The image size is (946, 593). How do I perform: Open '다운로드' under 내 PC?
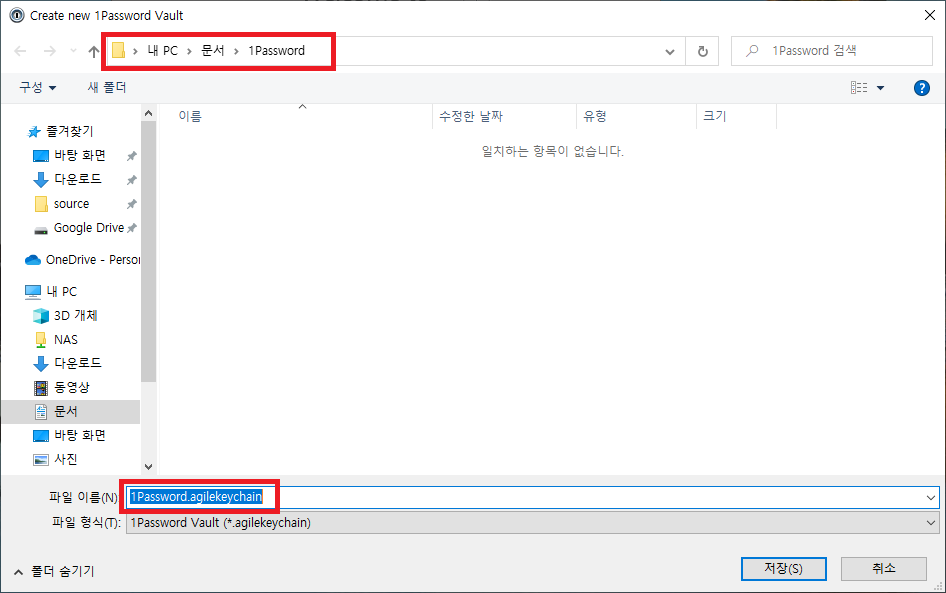78,363
